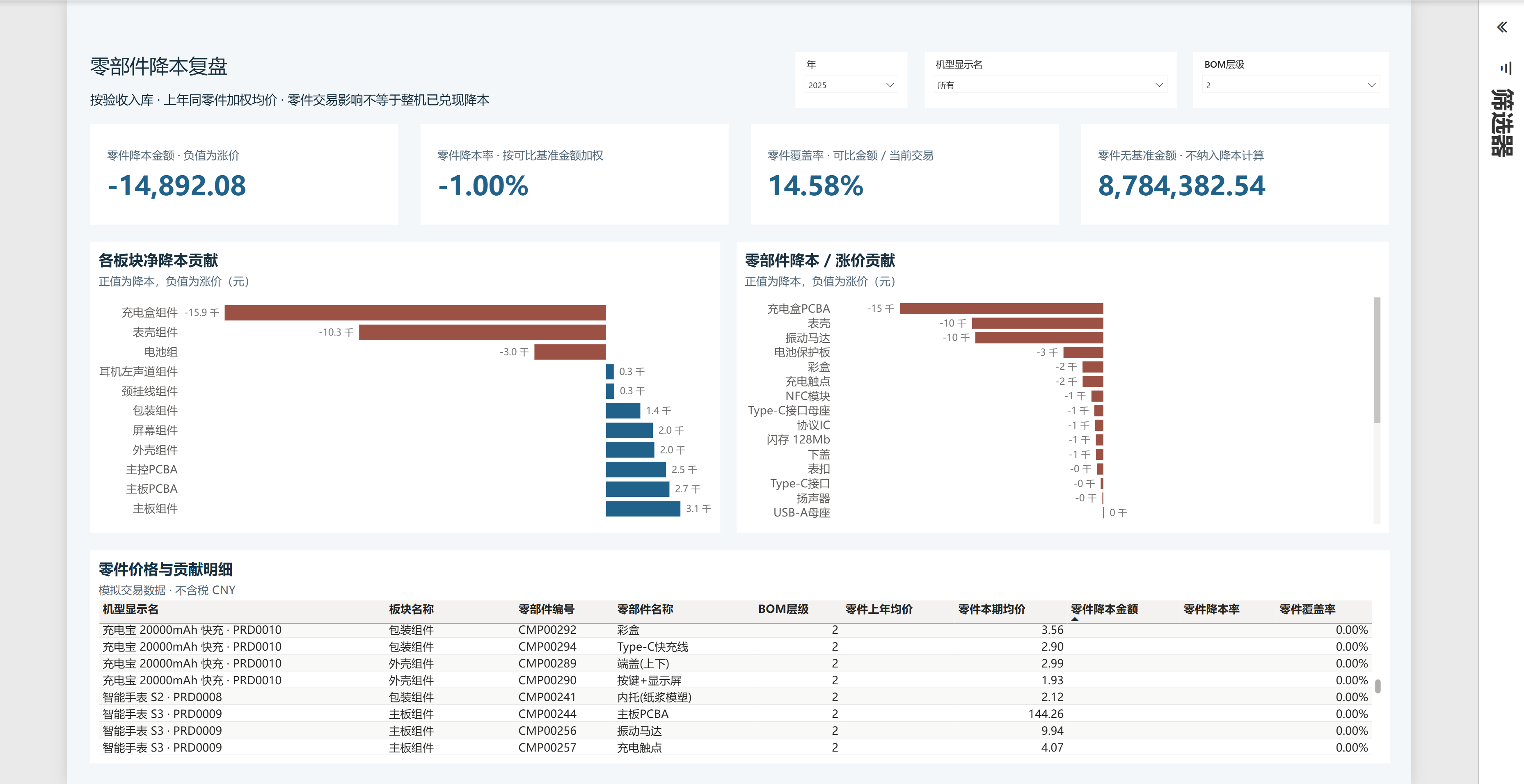This screenshot has height=784, width=1524.
Task: Click the 零件覆盖率 column header
Action: [1307, 609]
